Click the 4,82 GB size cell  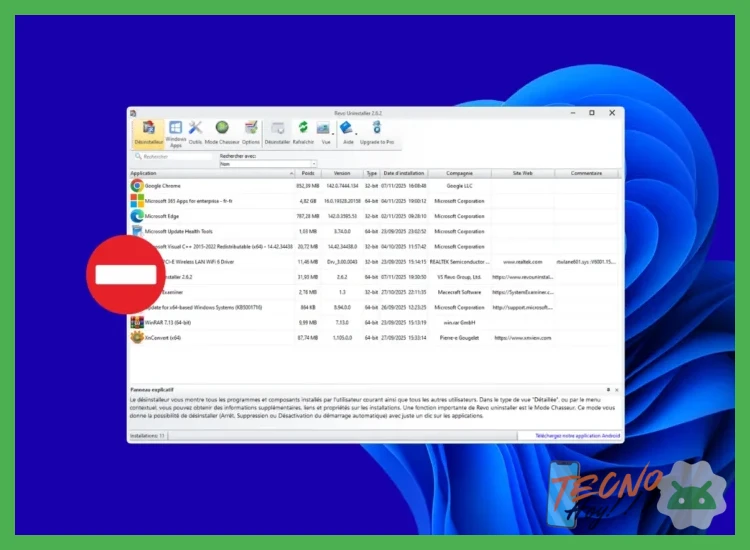click(308, 201)
